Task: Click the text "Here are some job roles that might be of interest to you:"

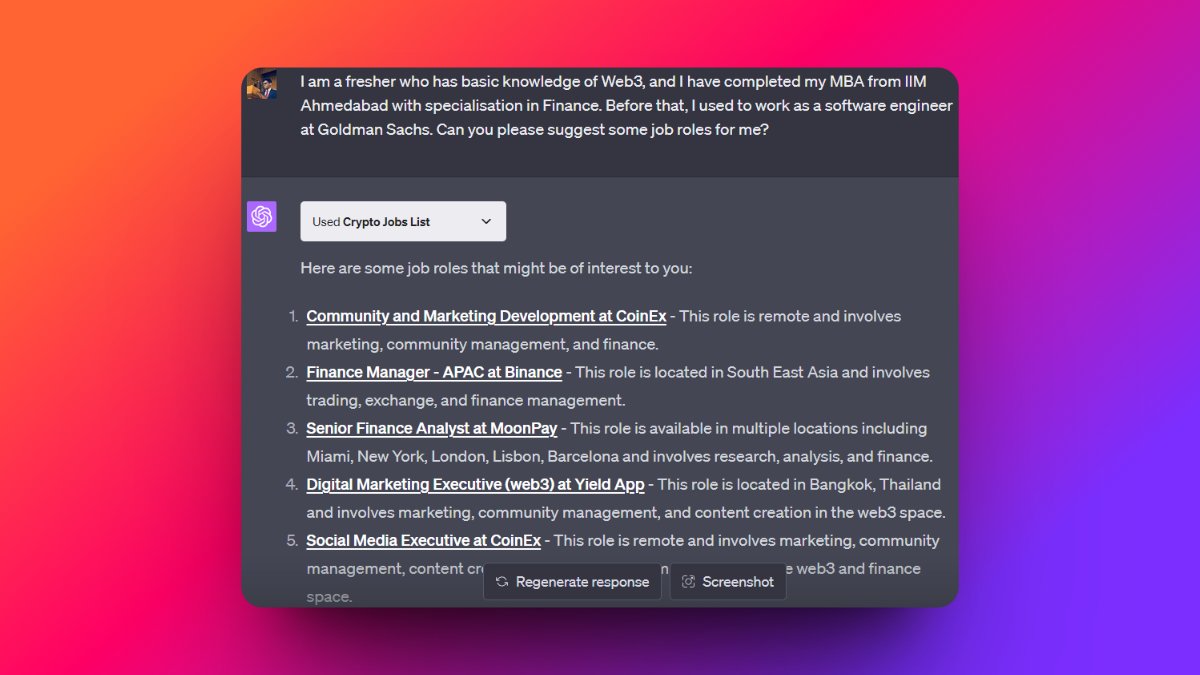Action: click(x=496, y=268)
